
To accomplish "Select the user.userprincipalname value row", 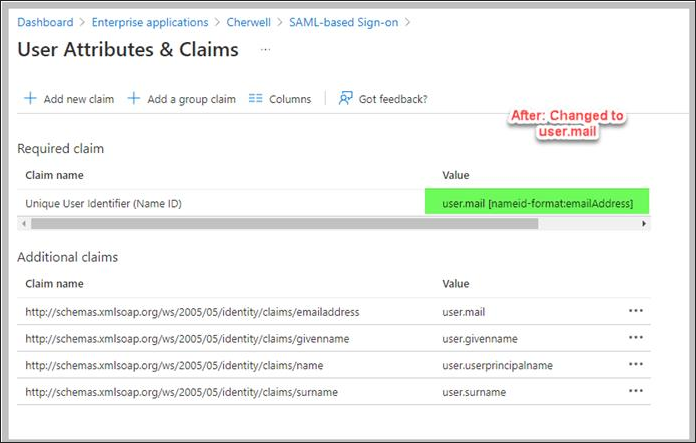I will [x=497, y=365].
